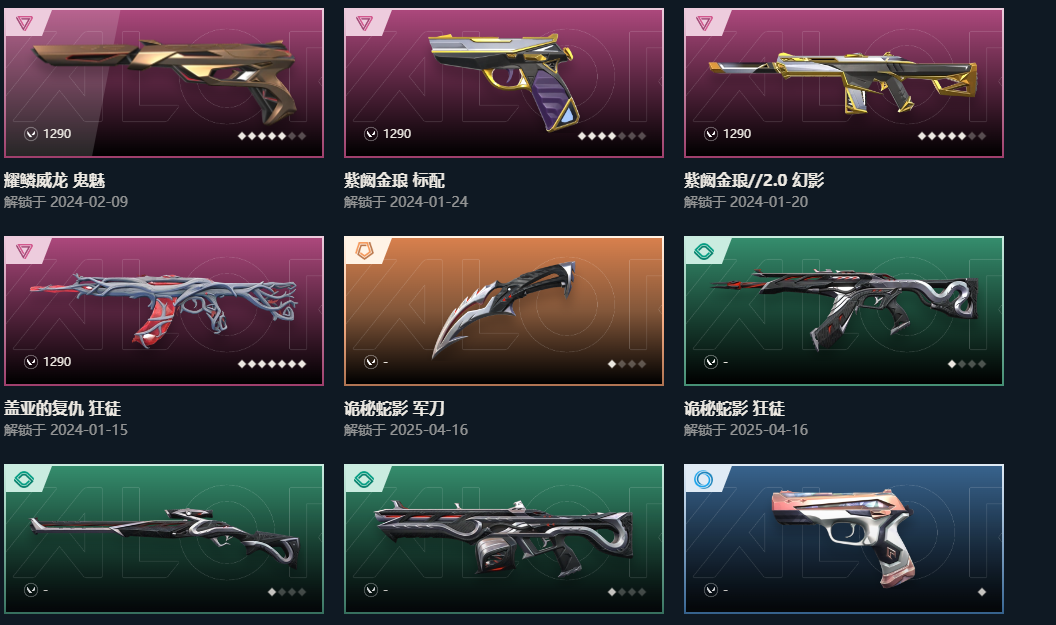
Task: Click the green tier icon on sniper rifle card
Action: click(x=24, y=480)
